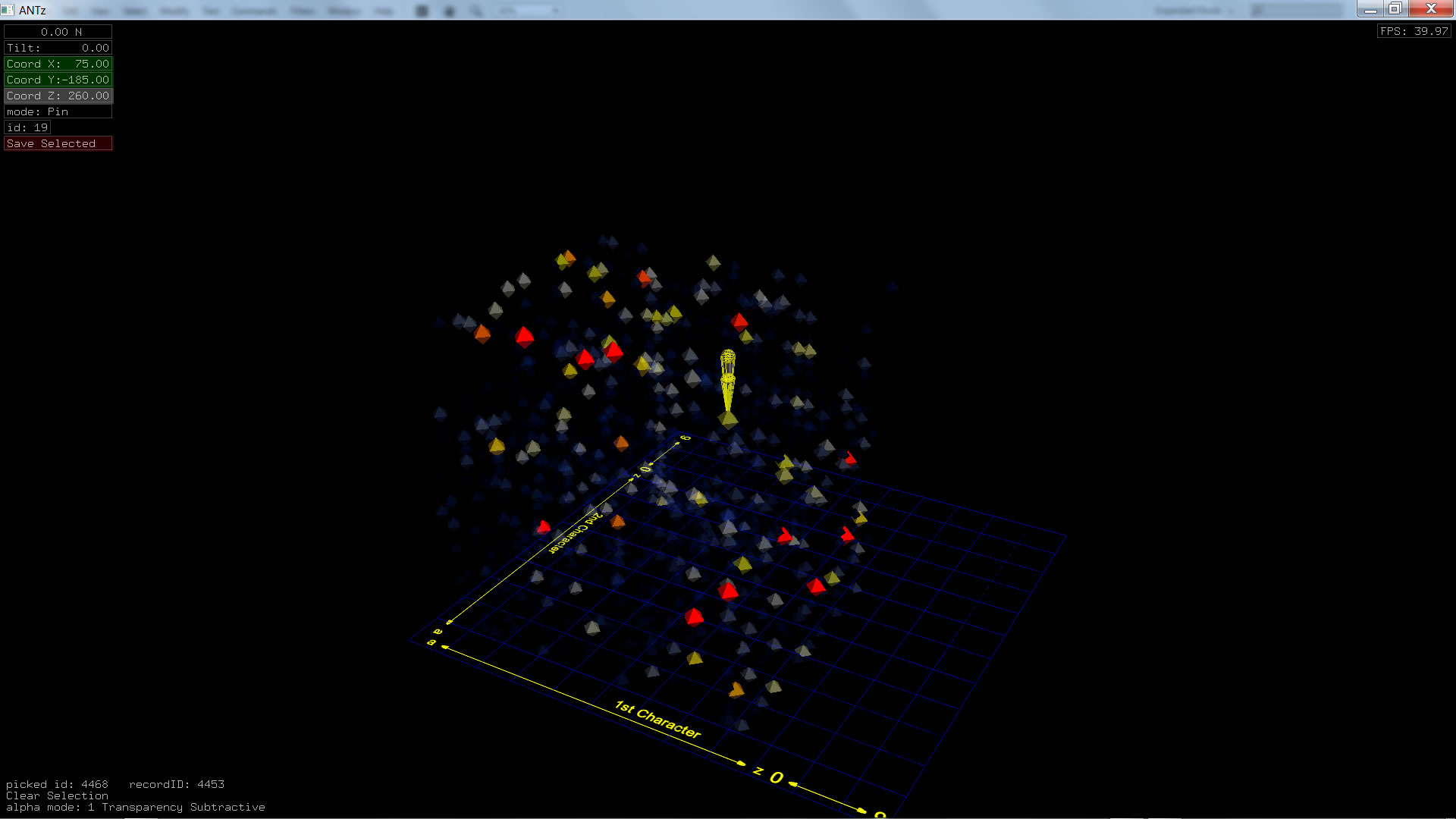Click the 0.00 N heading indicator

click(x=58, y=32)
